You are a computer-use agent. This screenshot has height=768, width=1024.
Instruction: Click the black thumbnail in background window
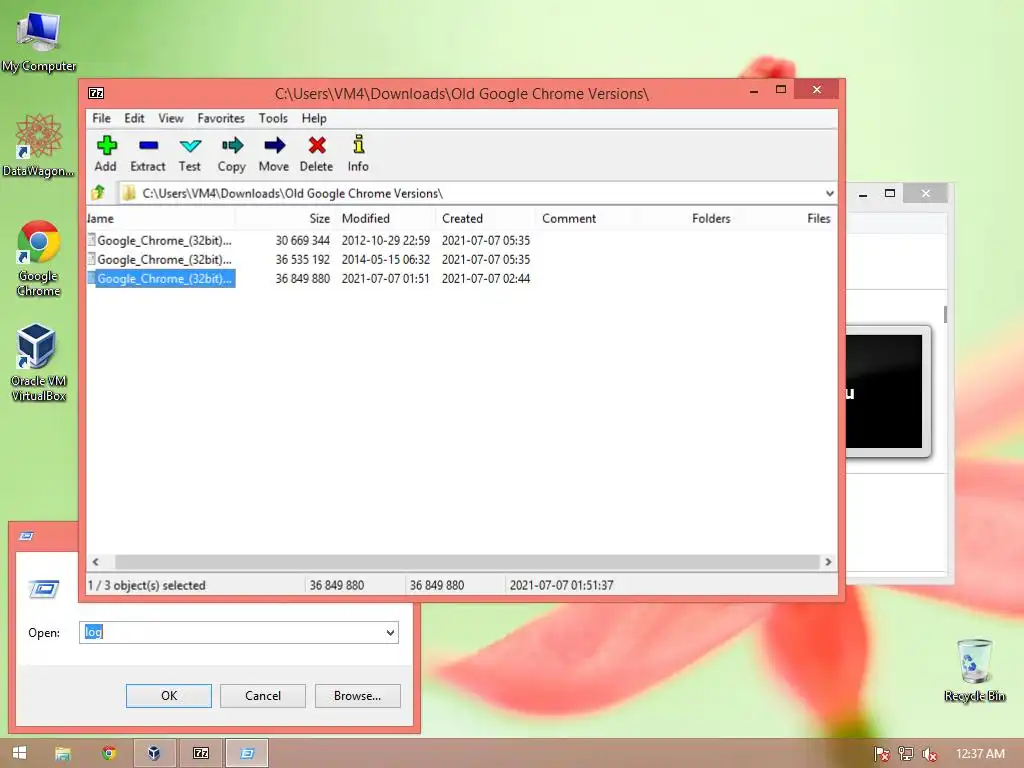point(884,391)
